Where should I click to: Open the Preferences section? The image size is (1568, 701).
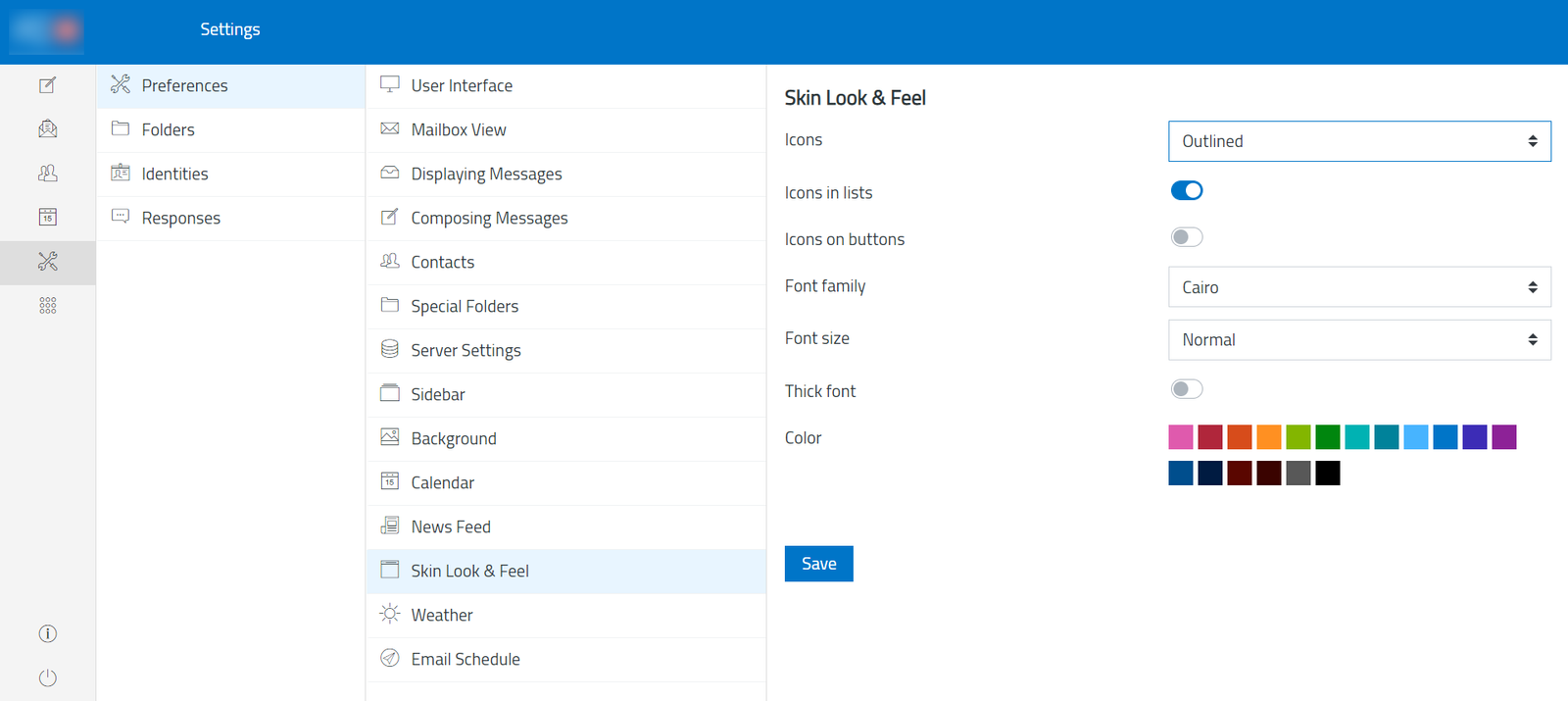tap(230, 86)
